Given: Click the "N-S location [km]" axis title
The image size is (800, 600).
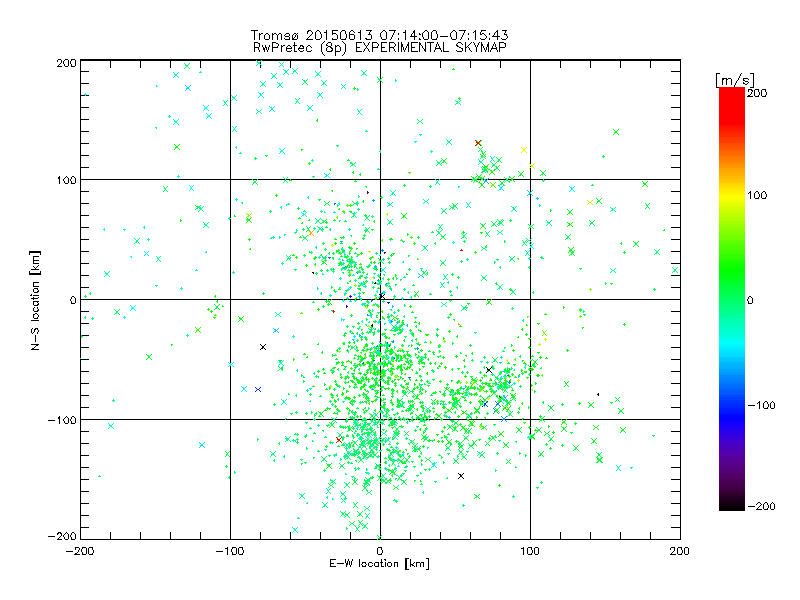Looking at the screenshot, I should point(35,300).
